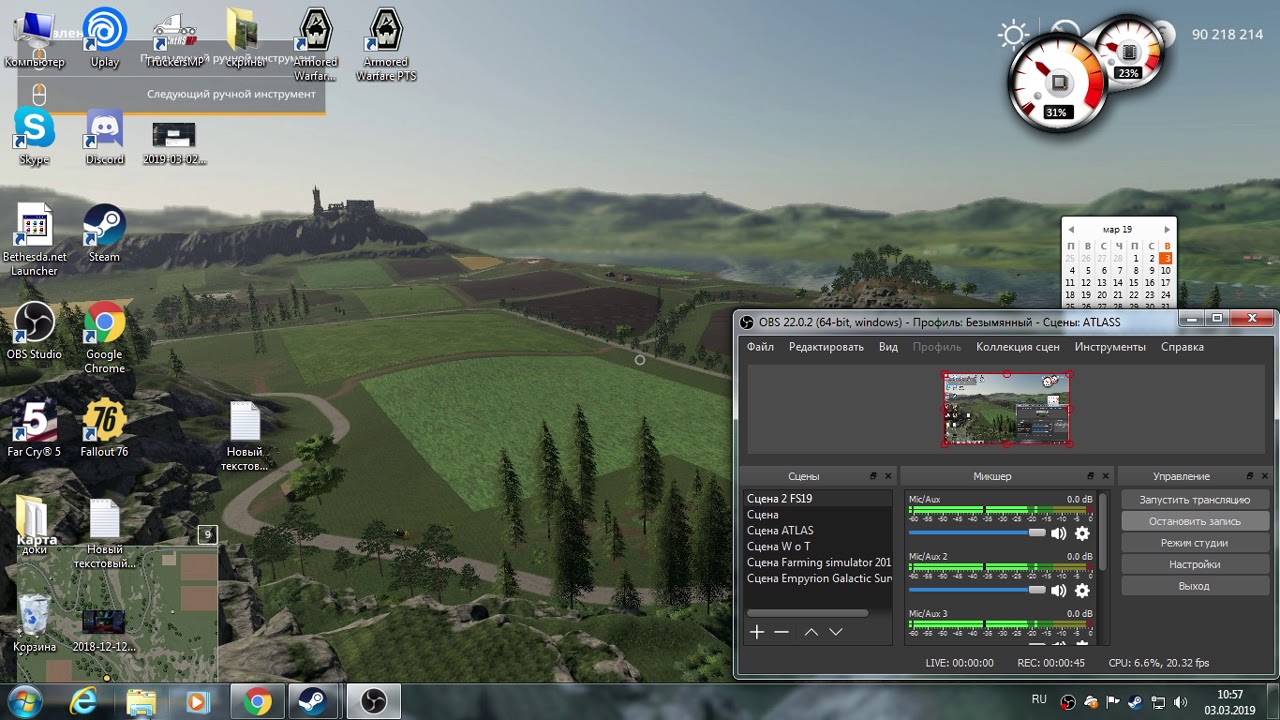Add a new scene with the plus icon

tap(757, 632)
